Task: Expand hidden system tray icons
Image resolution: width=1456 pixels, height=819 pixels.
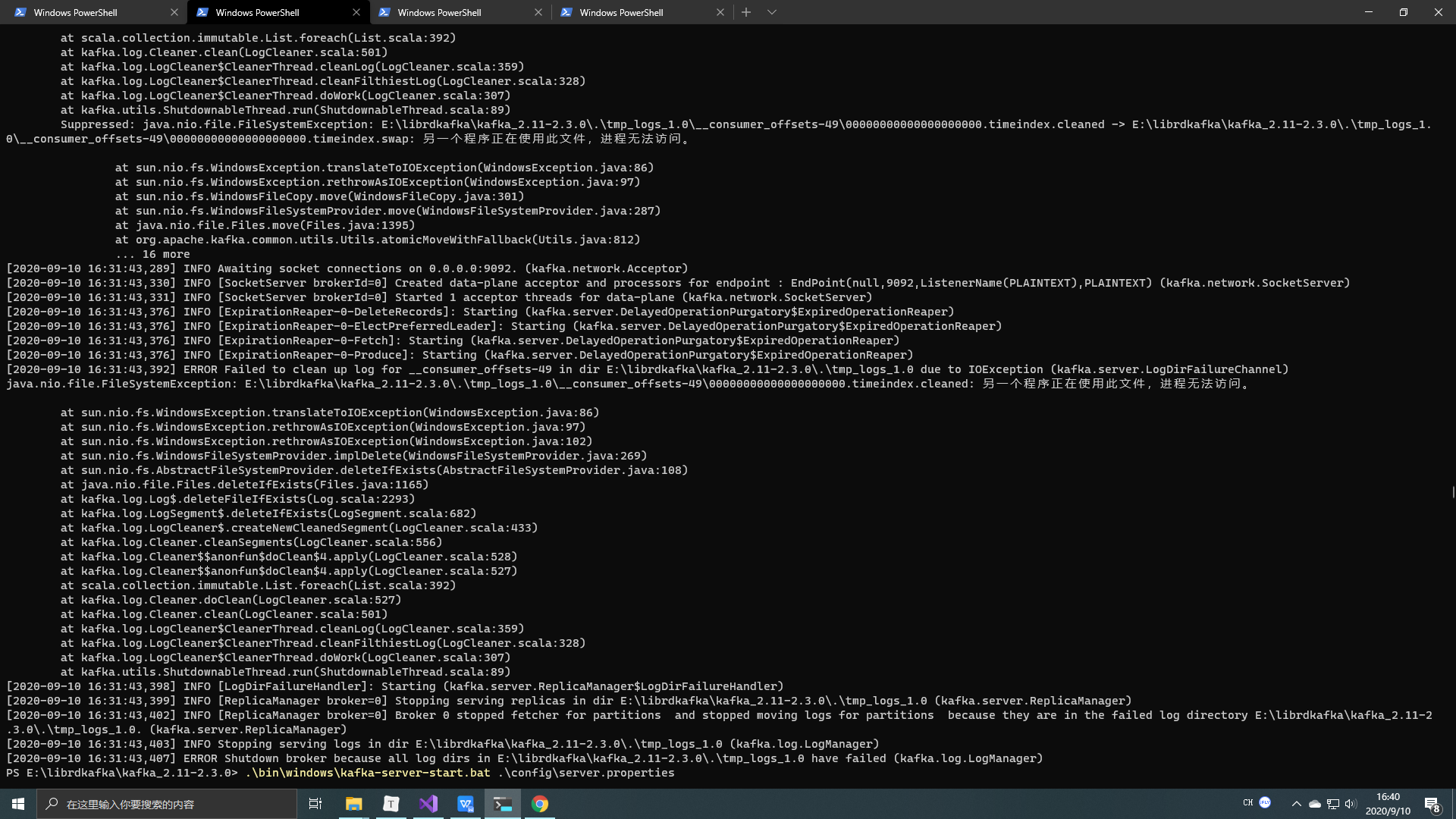Action: [x=1297, y=803]
